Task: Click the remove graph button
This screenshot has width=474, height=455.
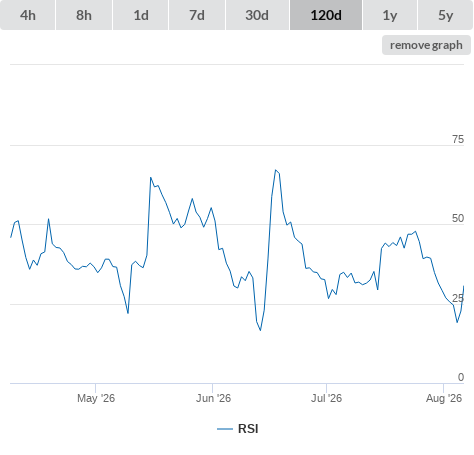Action: pos(426,45)
